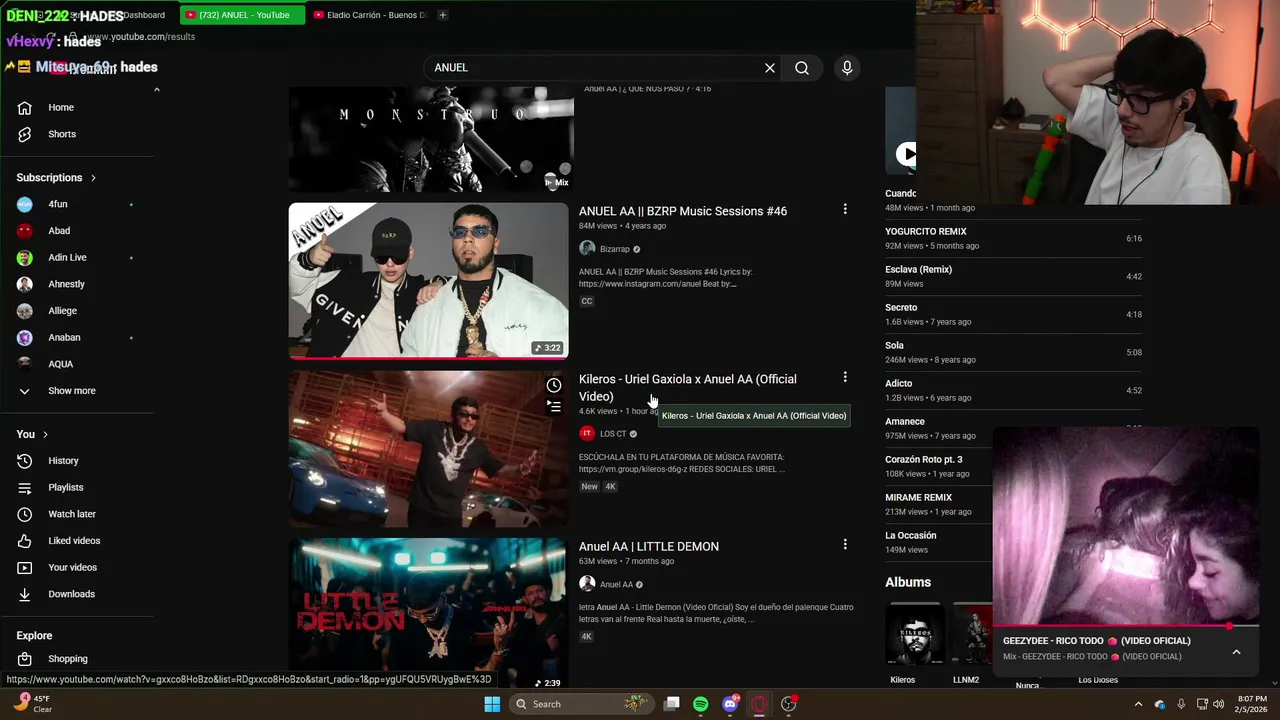Open Anuel AA | LITTLE DEMON title

click(649, 546)
